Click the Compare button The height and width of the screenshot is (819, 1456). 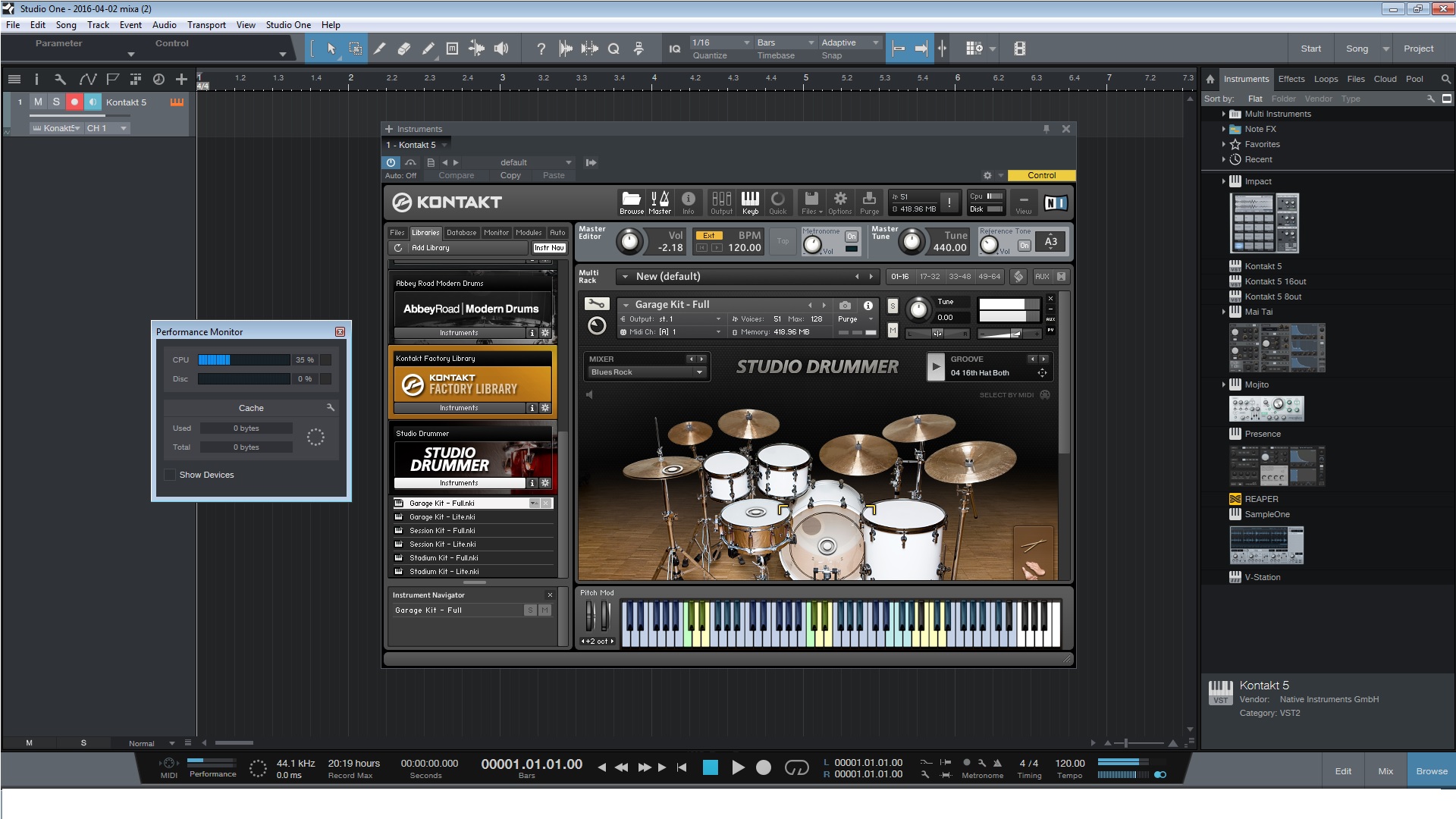tap(456, 175)
